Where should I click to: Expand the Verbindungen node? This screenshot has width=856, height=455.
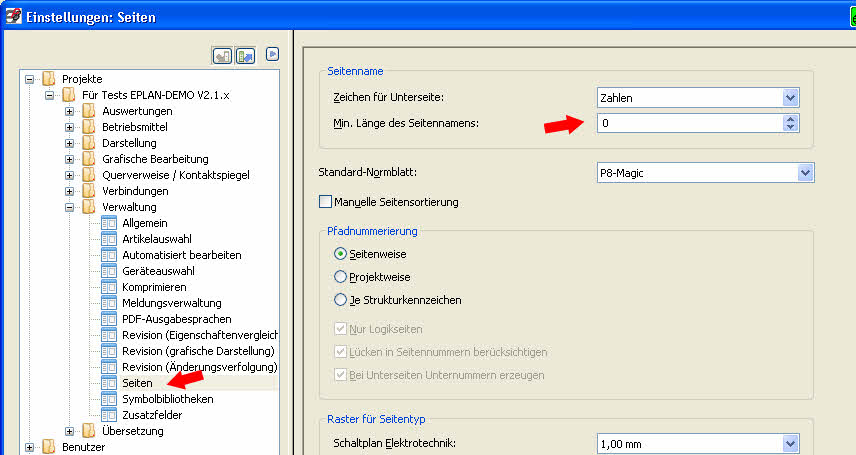(x=69, y=191)
